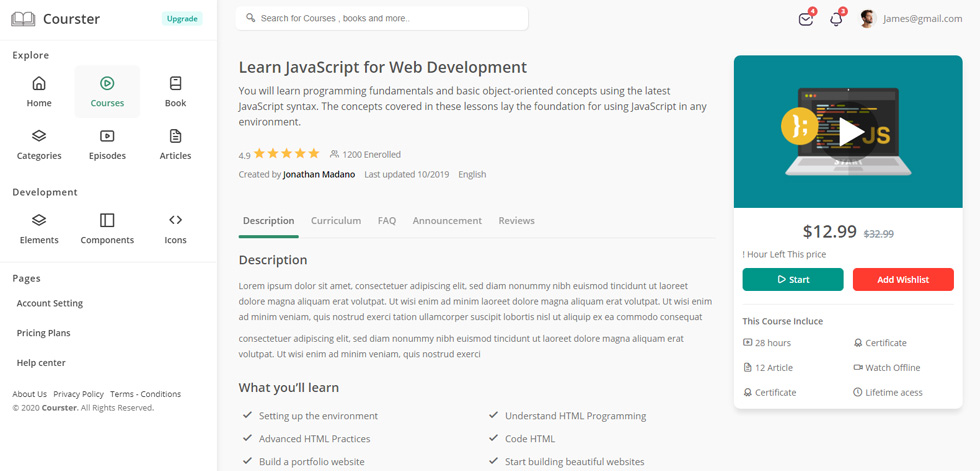Click the Upgrade button
The image size is (980, 471).
click(182, 19)
